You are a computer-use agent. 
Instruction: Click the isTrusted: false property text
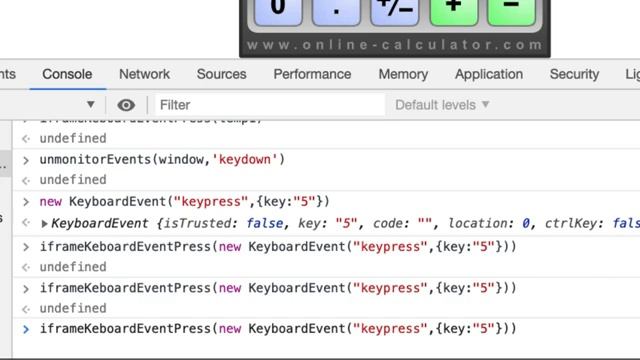(224, 224)
